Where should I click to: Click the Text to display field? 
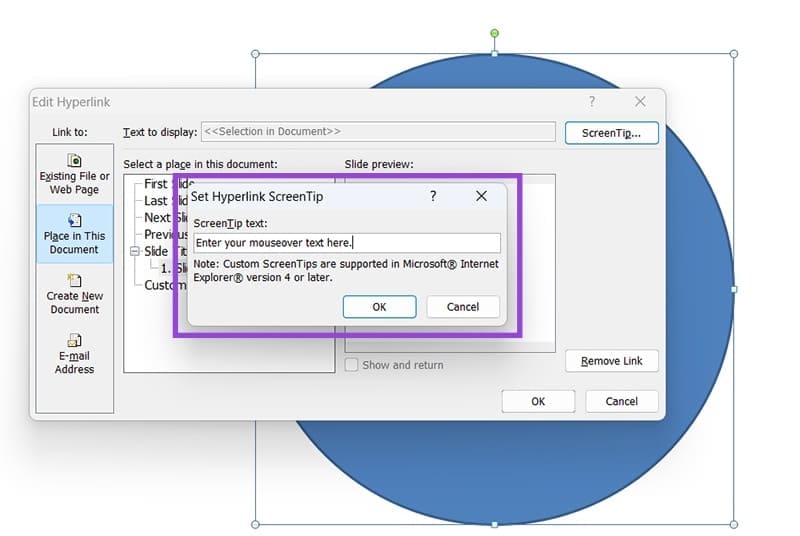click(x=379, y=132)
